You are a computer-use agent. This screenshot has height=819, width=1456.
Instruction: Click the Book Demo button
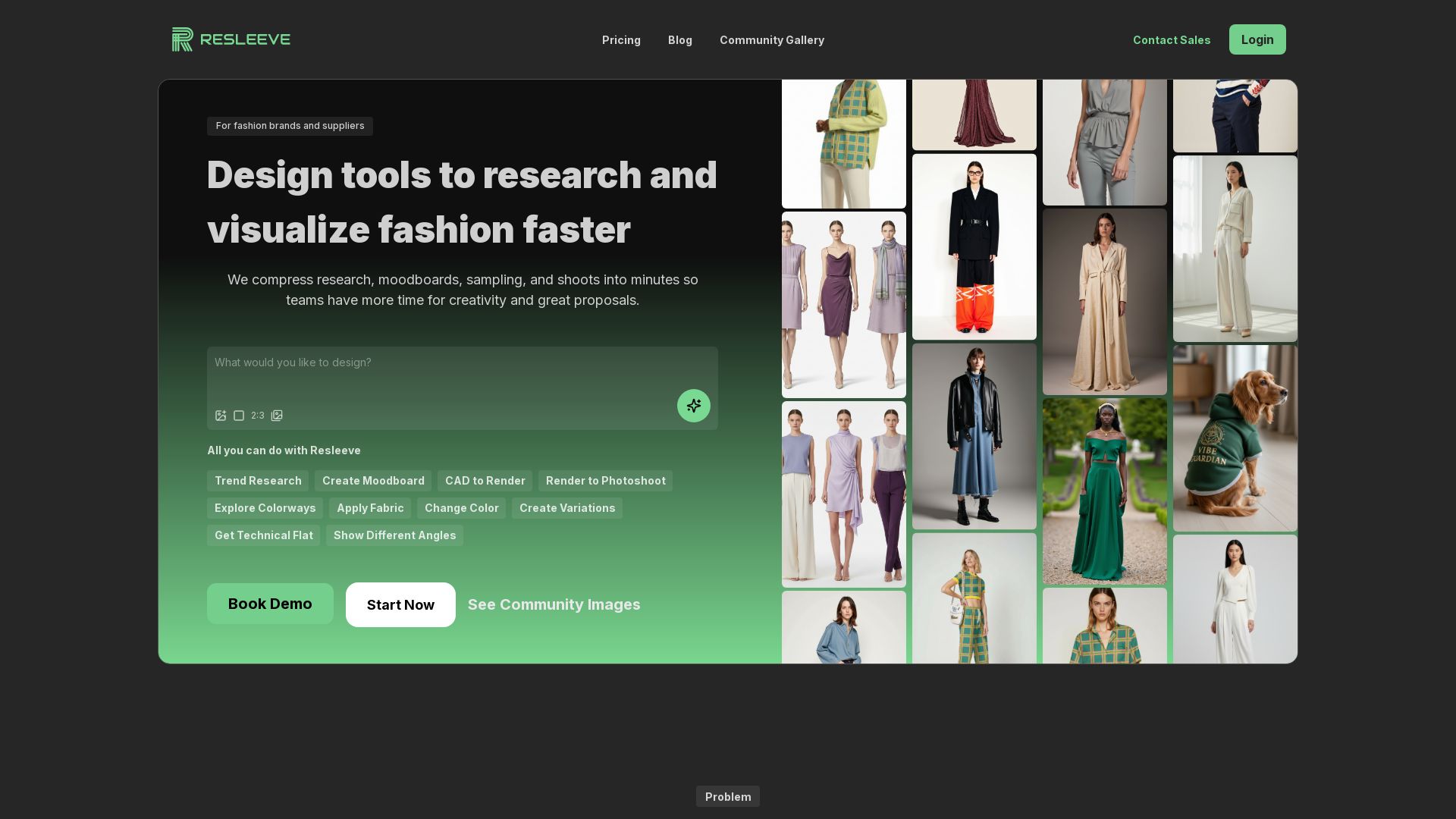click(270, 604)
